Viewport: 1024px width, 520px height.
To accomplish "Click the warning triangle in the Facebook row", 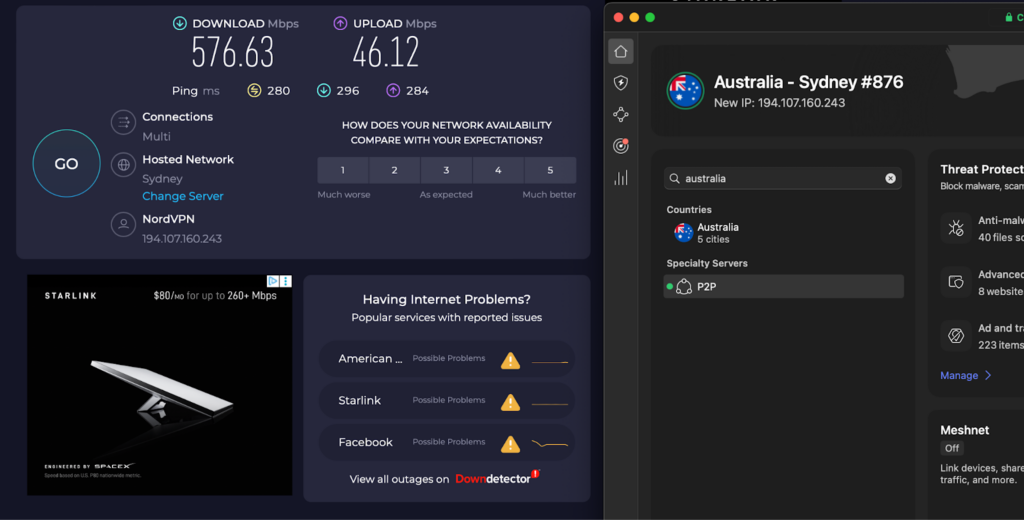I will click(x=510, y=444).
